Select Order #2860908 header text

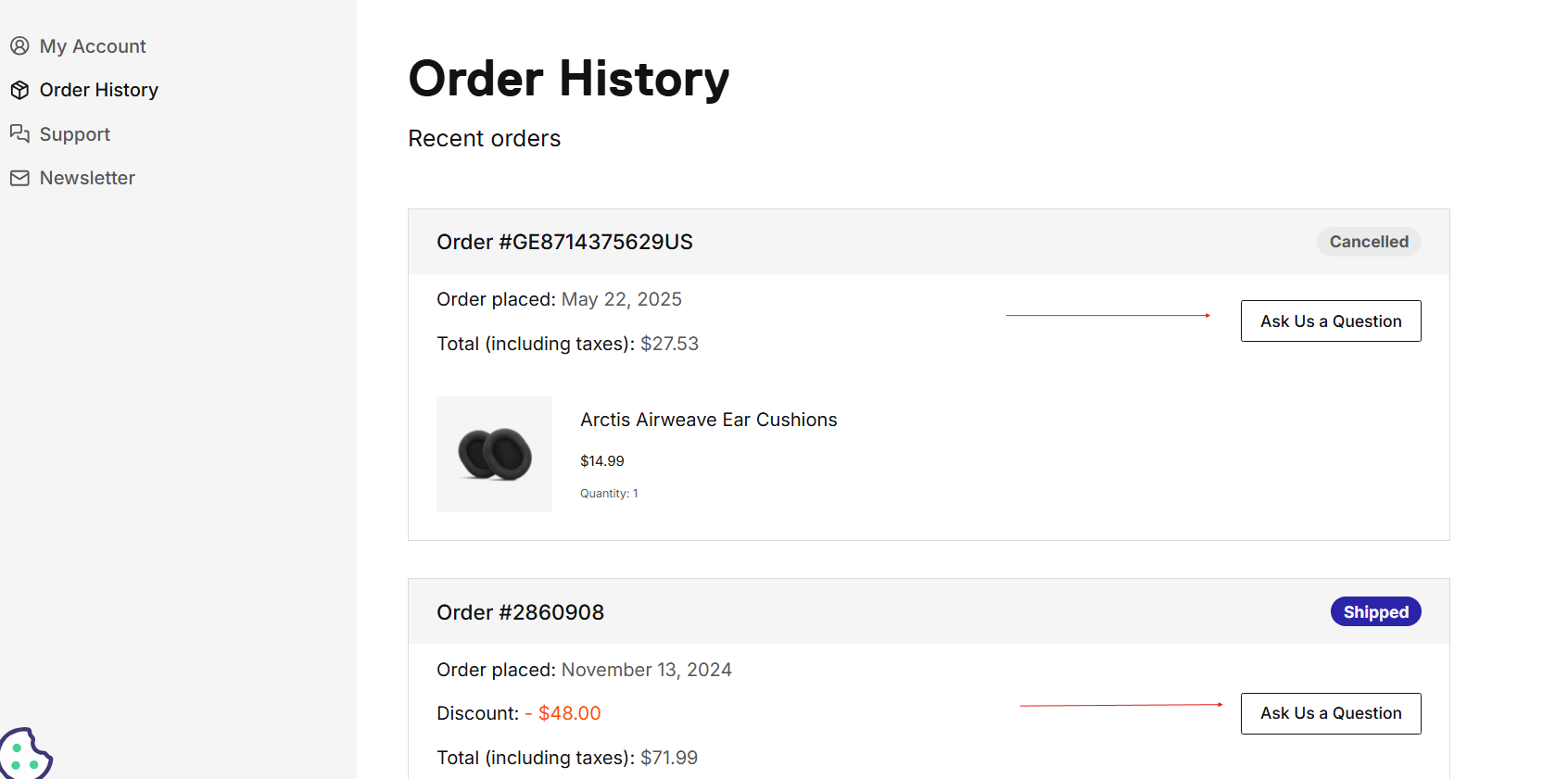pos(520,612)
